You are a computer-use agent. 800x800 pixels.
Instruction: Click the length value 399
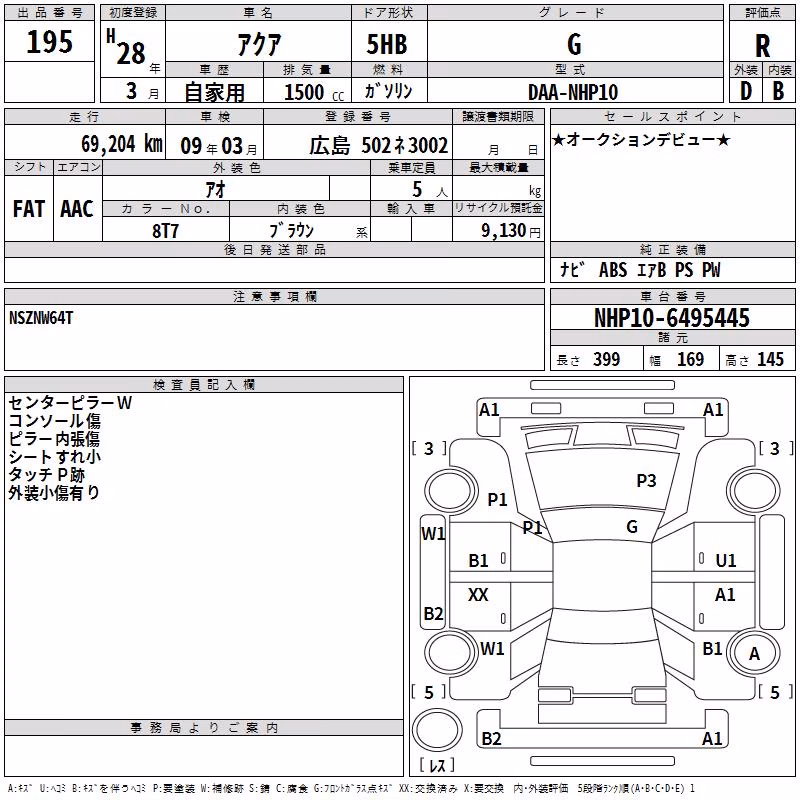(x=606, y=360)
